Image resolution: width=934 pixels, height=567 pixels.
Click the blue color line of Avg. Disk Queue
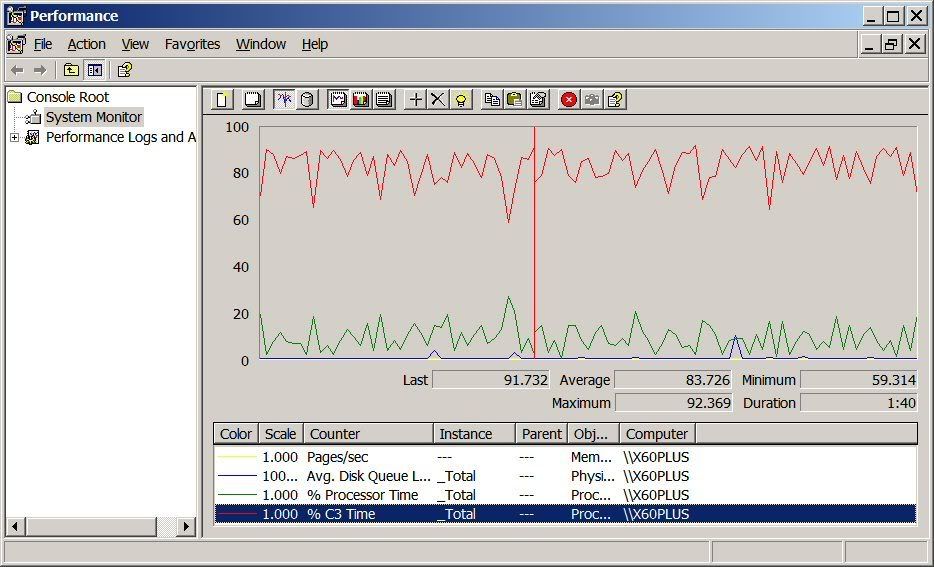tap(236, 476)
